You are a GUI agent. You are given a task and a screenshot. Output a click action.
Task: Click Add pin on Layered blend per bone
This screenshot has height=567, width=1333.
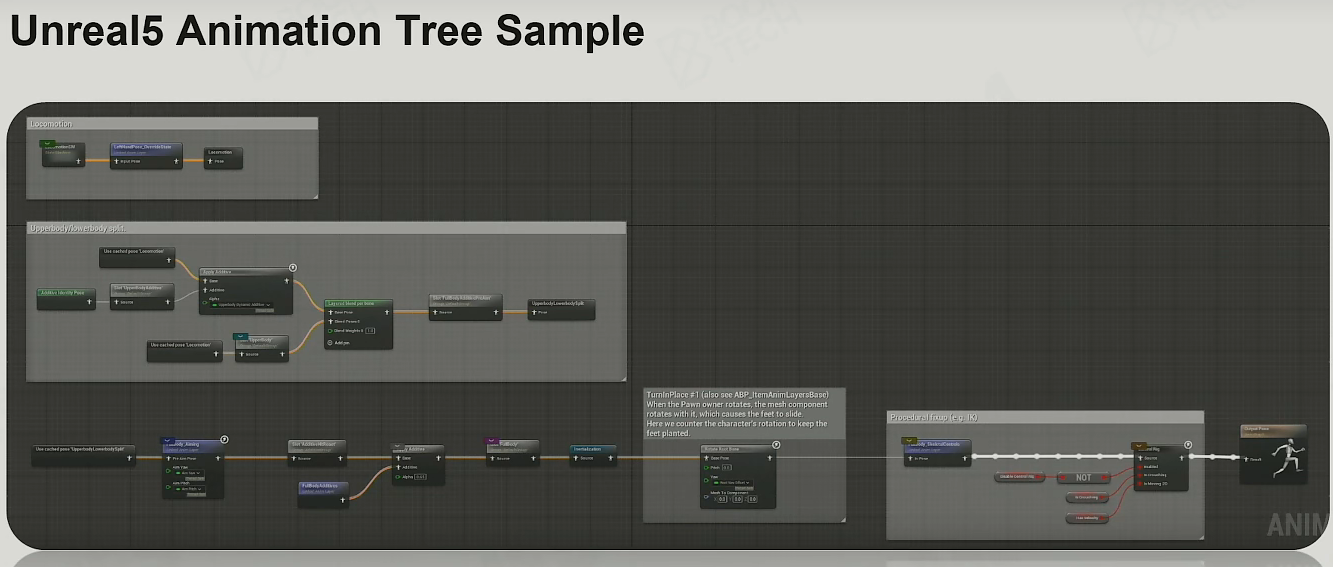pyautogui.click(x=338, y=342)
